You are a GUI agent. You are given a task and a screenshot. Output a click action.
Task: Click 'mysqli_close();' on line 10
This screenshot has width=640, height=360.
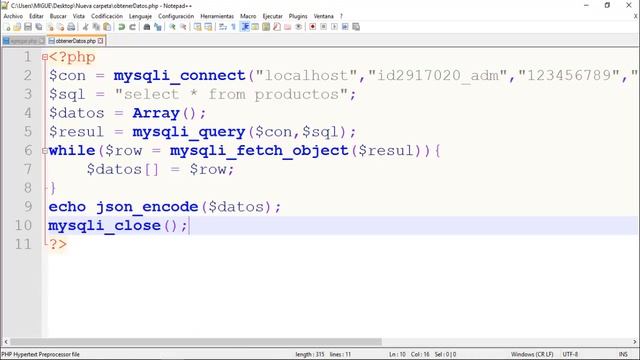tap(118, 225)
